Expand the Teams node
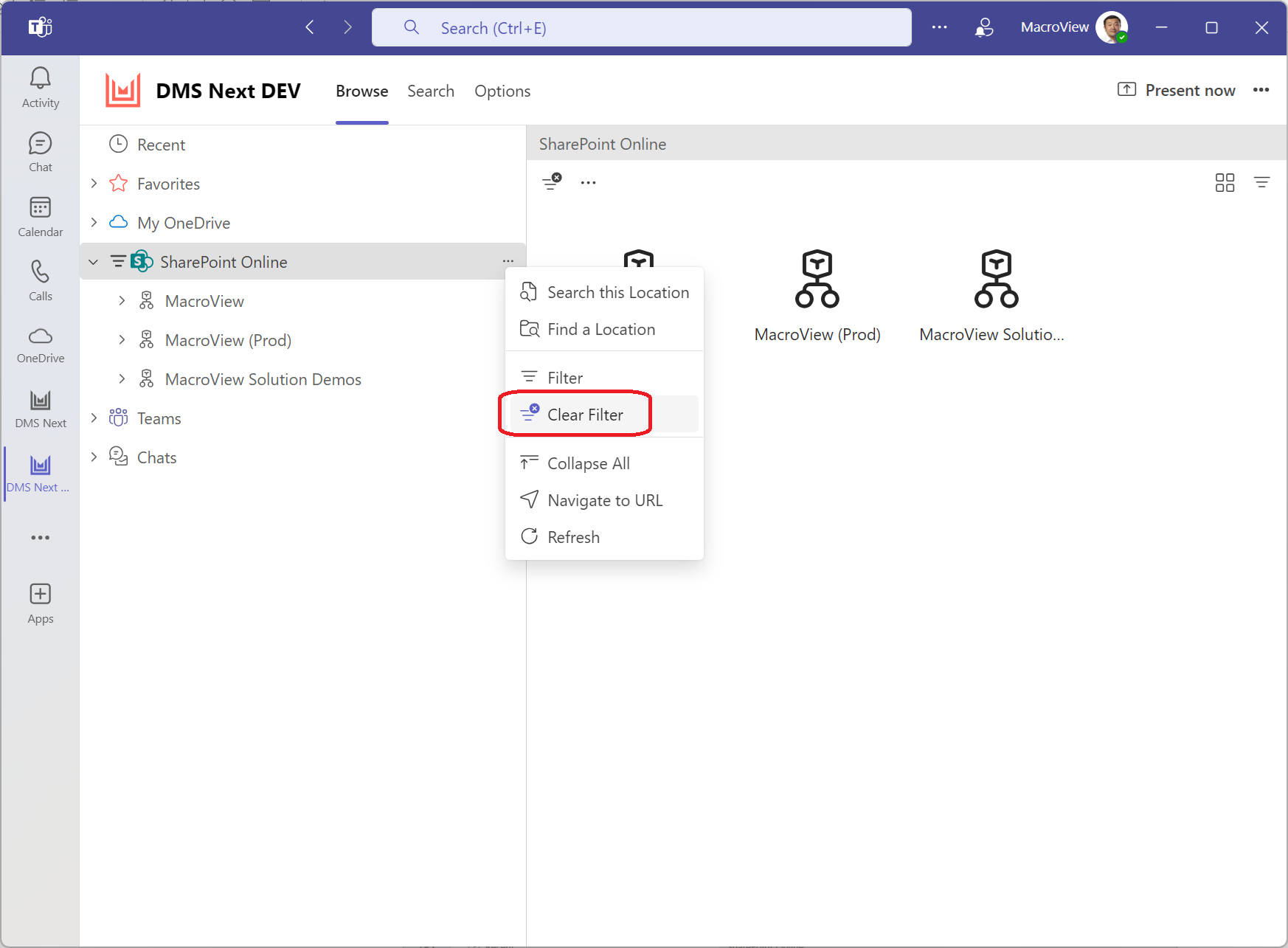Image resolution: width=1288 pixels, height=948 pixels. [94, 418]
